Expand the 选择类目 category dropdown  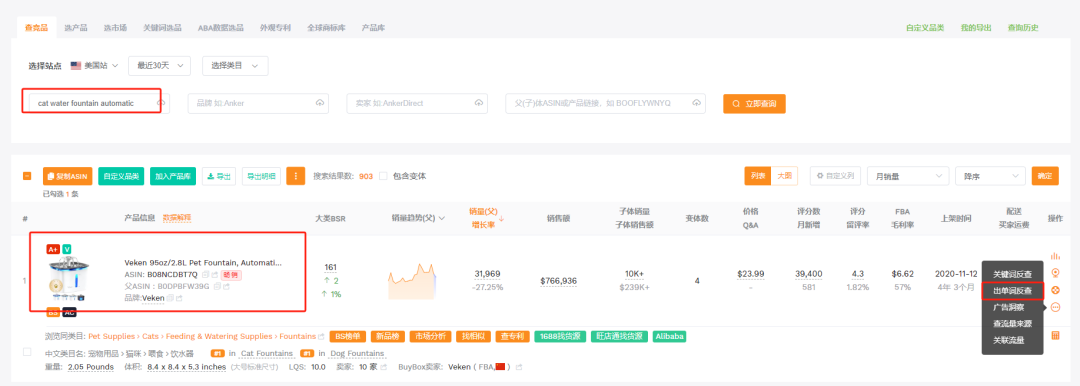point(235,65)
